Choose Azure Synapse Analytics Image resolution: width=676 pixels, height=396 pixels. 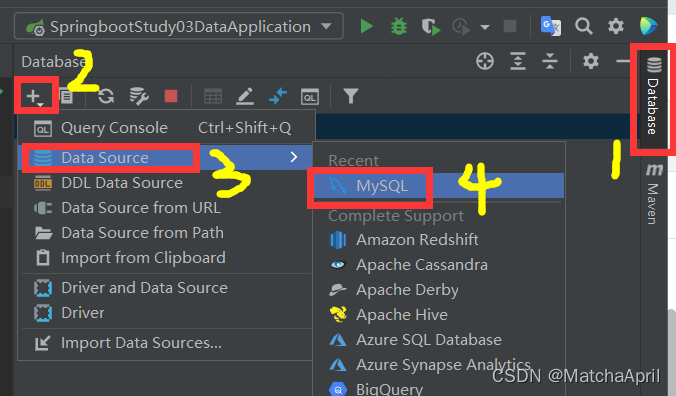(439, 365)
